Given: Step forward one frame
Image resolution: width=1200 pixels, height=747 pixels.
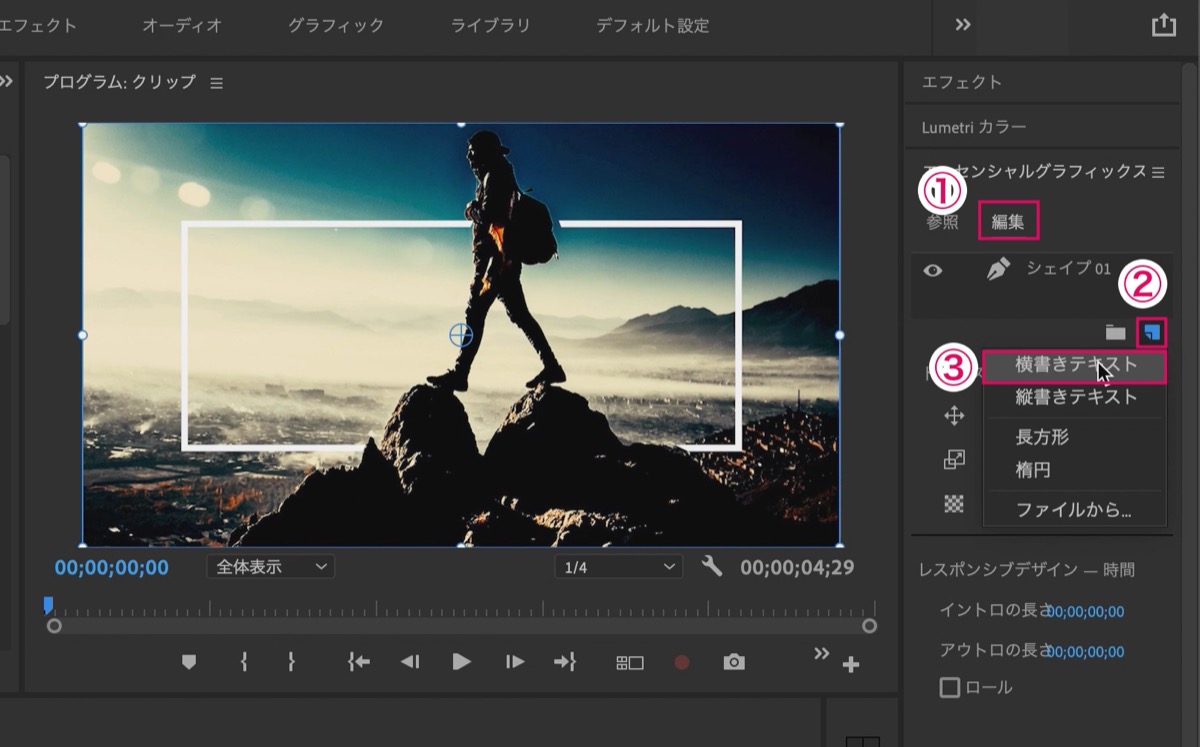Looking at the screenshot, I should pos(515,662).
